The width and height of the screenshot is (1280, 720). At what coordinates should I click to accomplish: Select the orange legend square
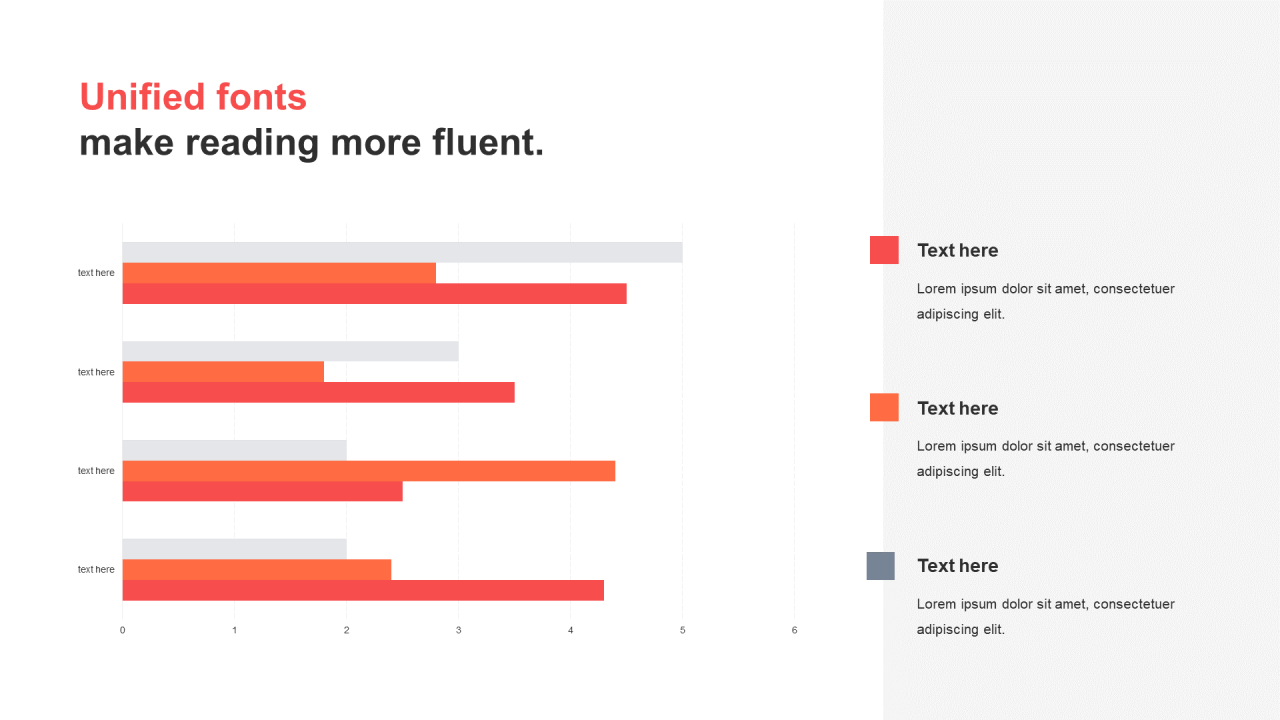(x=884, y=407)
